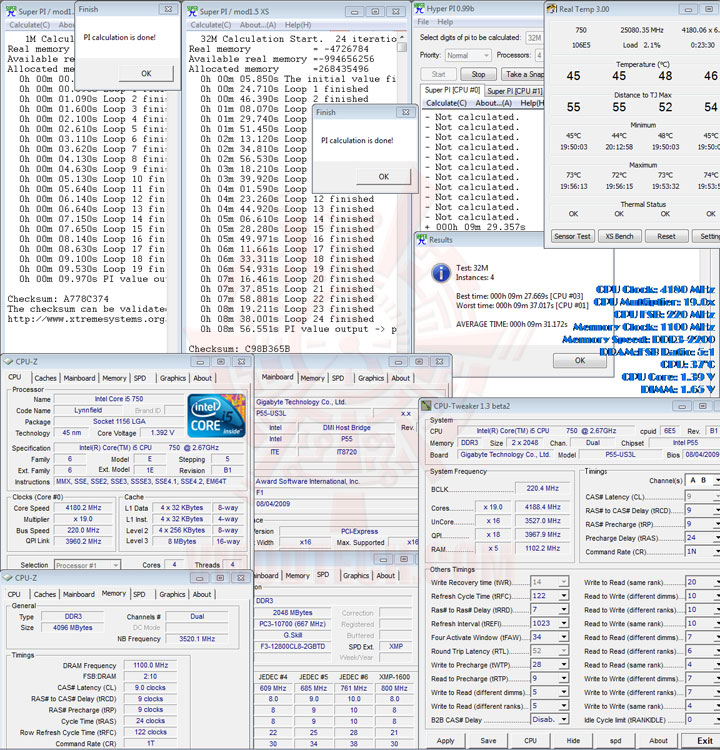The image size is (720, 750).
Task: Click the Reset button in Real Temp
Action: [x=666, y=236]
